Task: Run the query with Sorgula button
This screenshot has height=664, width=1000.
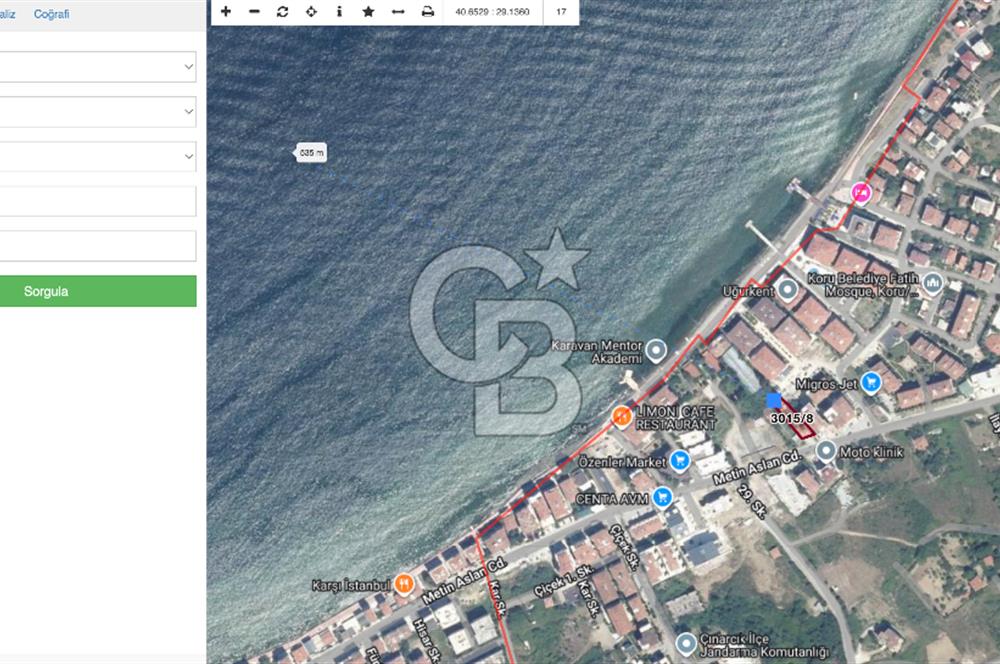Action: tap(97, 291)
